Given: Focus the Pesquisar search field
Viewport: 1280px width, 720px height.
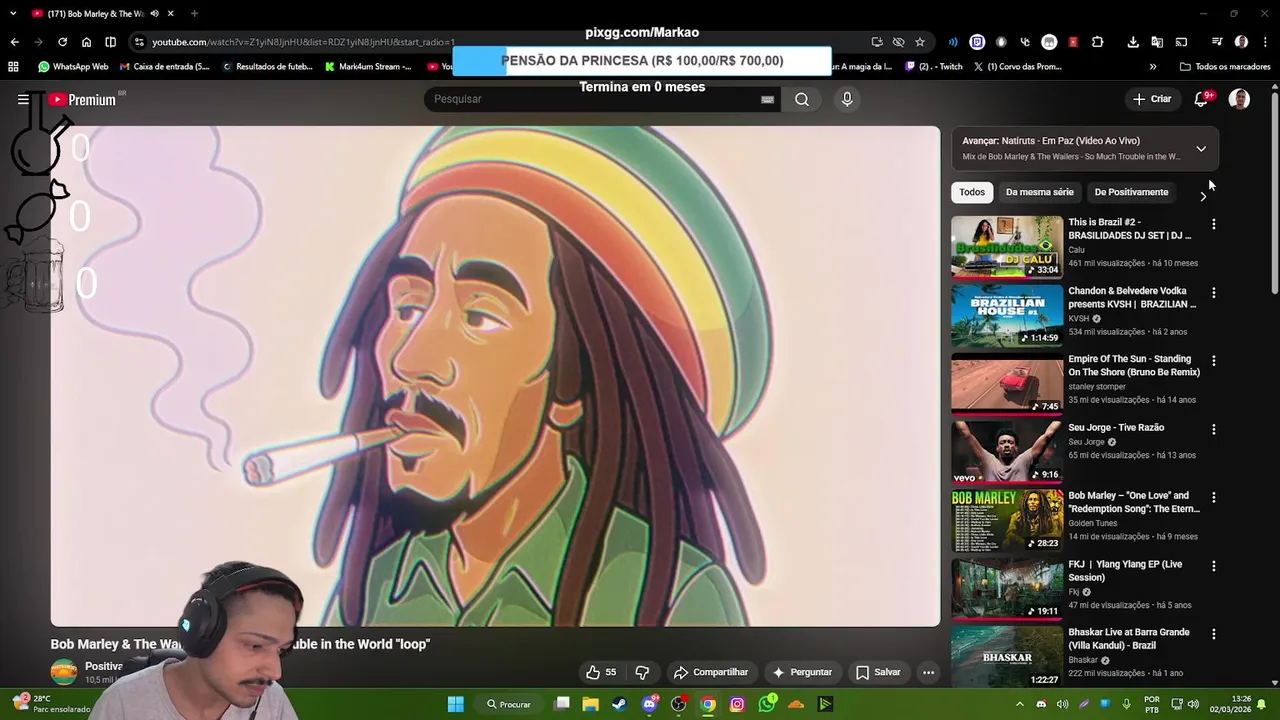Looking at the screenshot, I should (x=596, y=99).
